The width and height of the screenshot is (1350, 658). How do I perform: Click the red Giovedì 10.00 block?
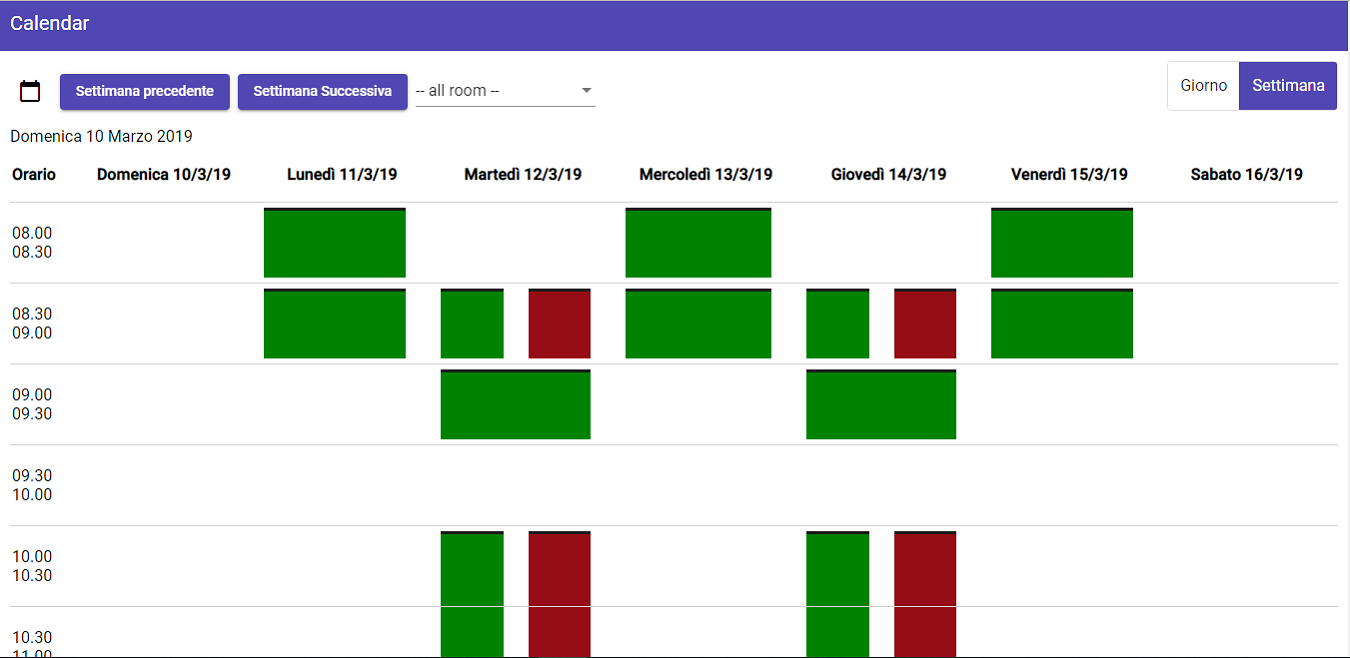coord(924,570)
